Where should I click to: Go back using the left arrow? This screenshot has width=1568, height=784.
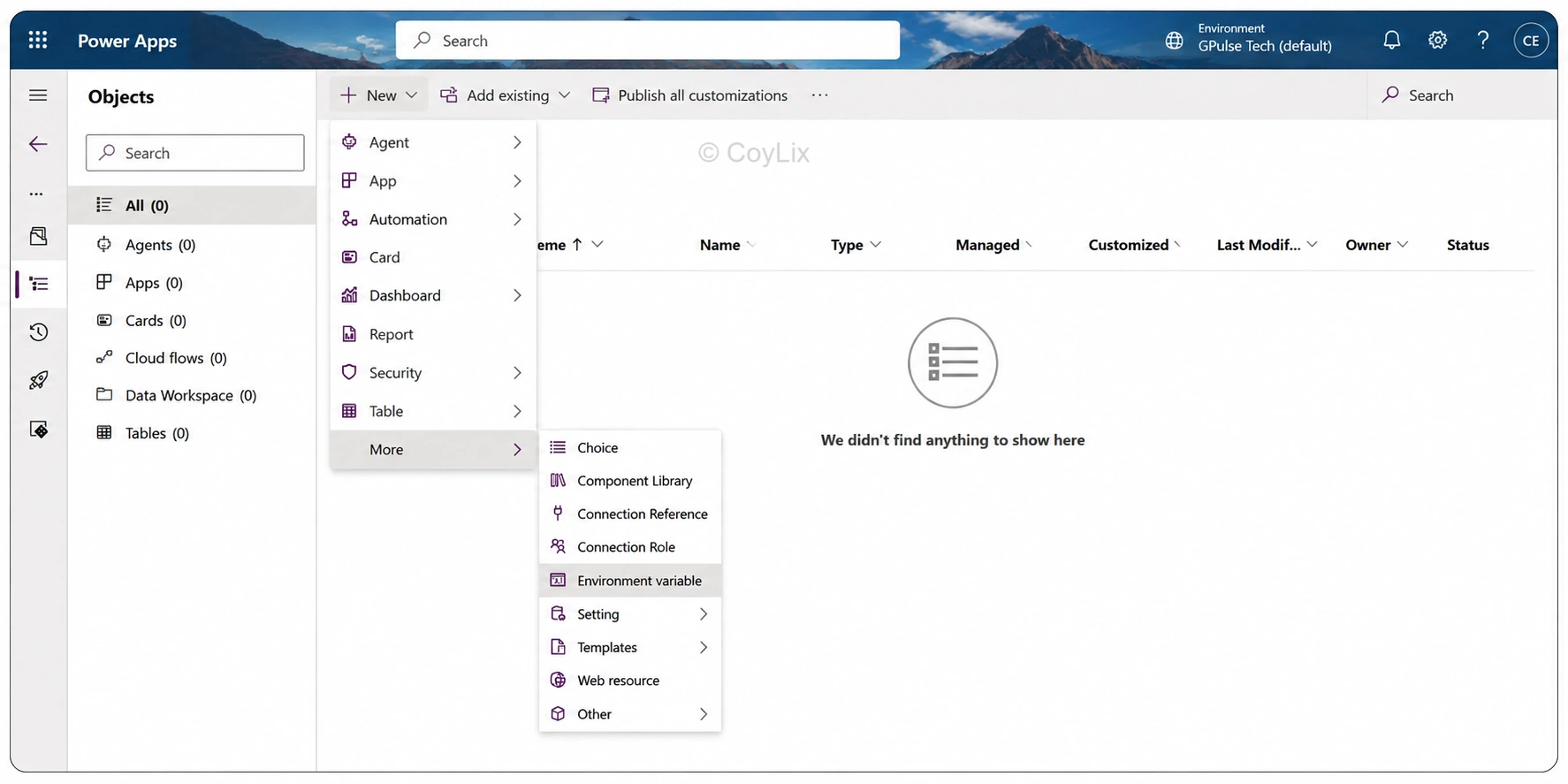coord(38,144)
